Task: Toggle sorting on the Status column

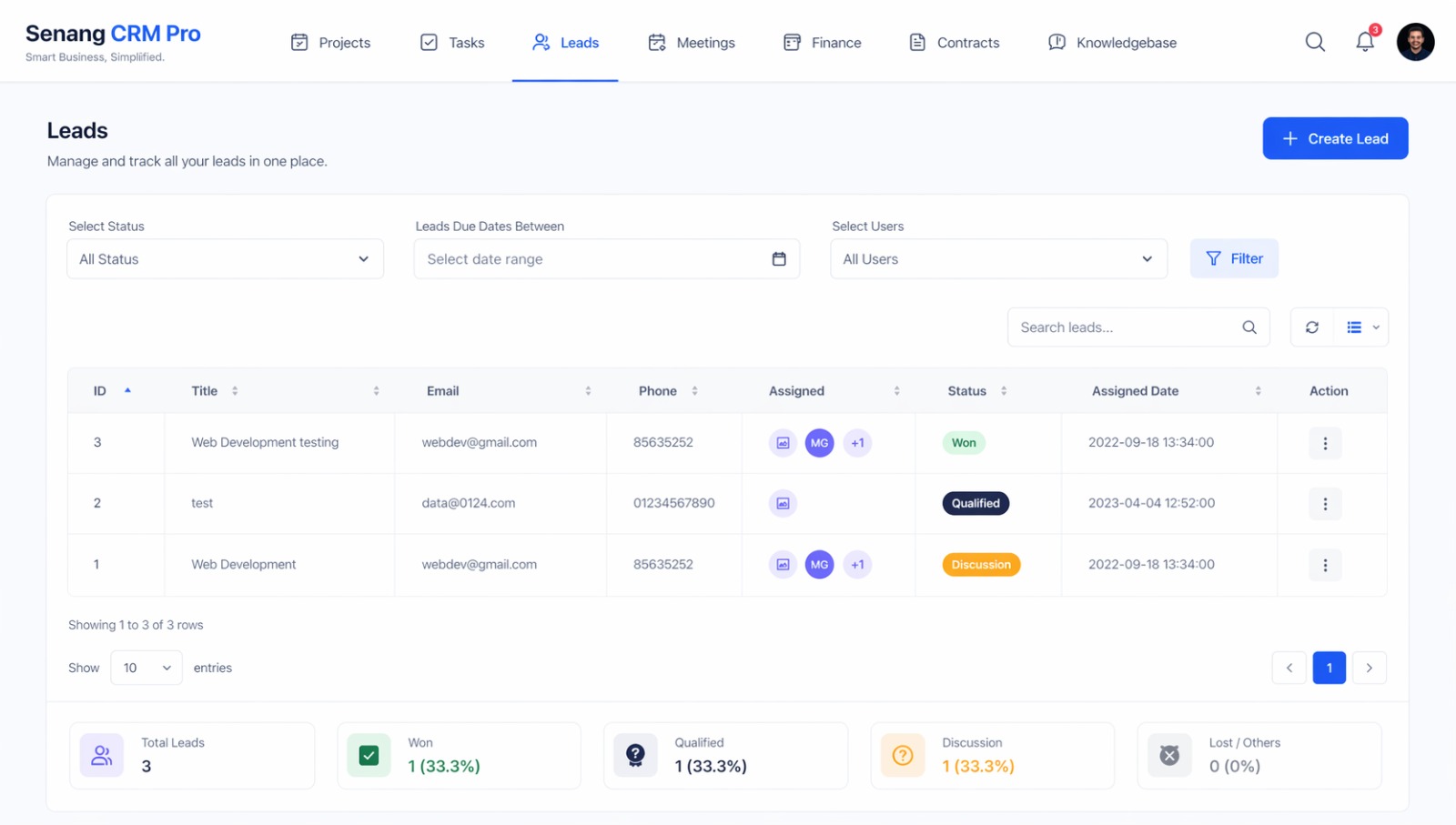Action: click(x=1004, y=391)
